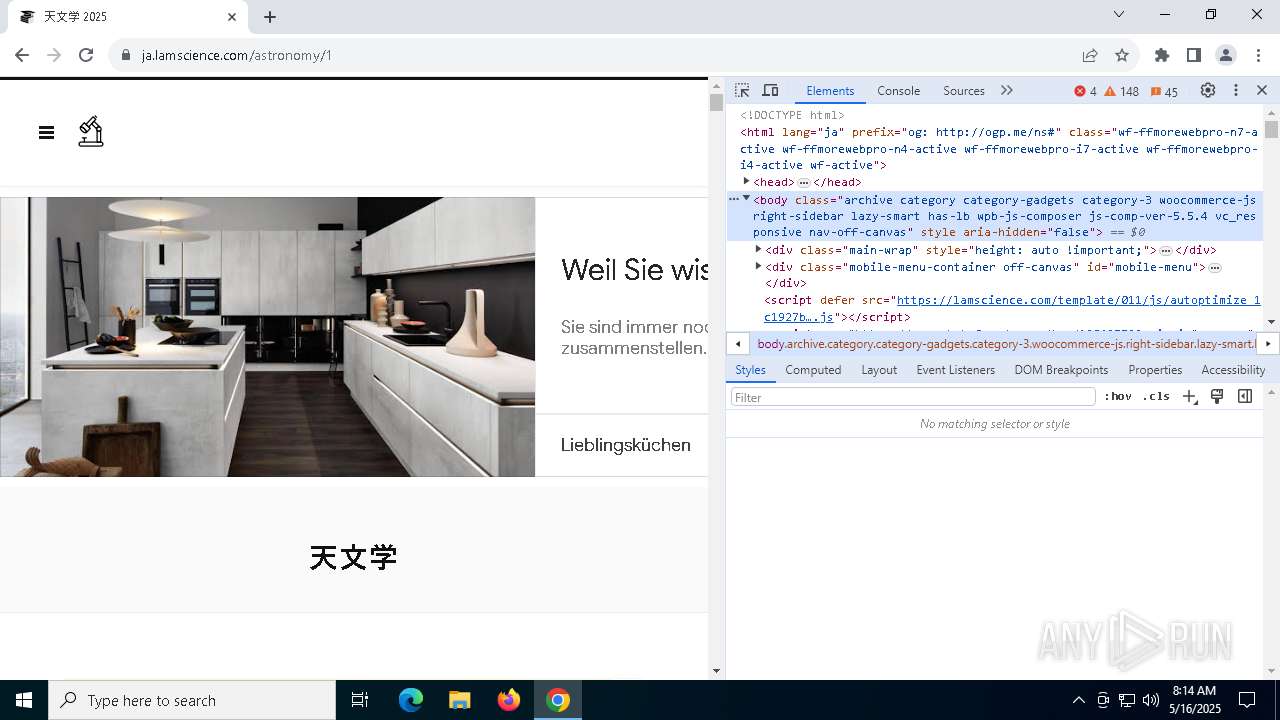Open the Properties pane tab
The width and height of the screenshot is (1280, 720).
(x=1155, y=370)
